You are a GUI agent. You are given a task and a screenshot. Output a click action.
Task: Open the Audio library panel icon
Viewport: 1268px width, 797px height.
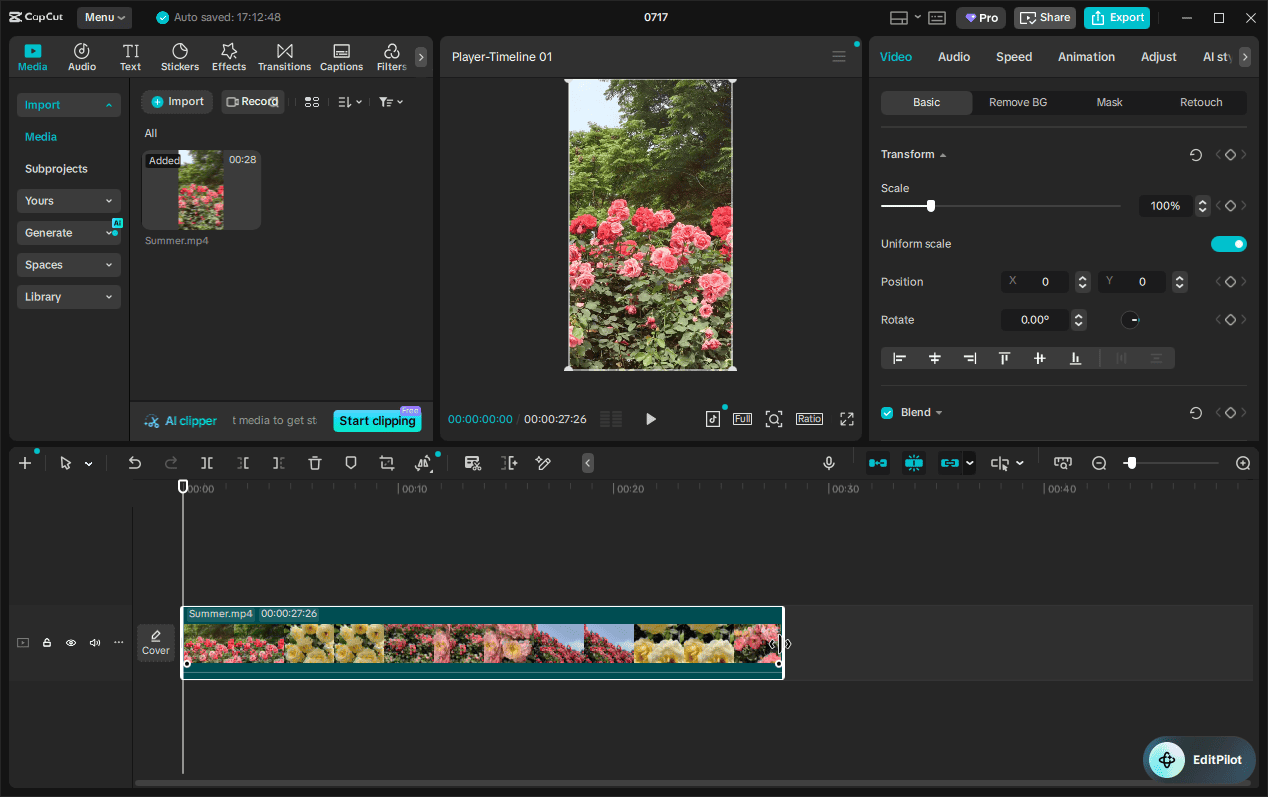[x=82, y=57]
